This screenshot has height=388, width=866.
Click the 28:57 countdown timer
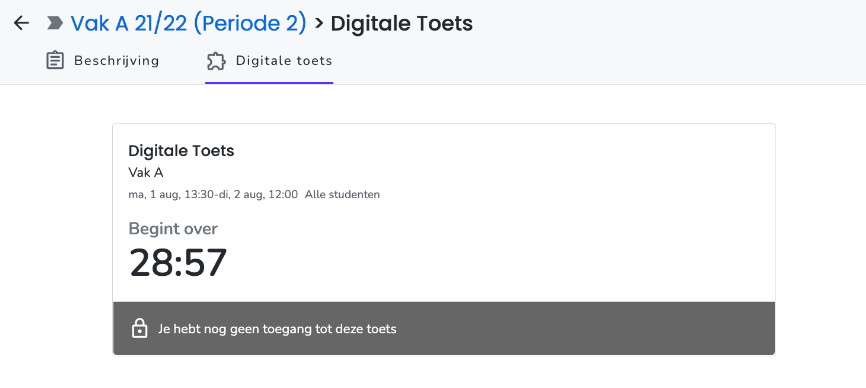pos(178,263)
